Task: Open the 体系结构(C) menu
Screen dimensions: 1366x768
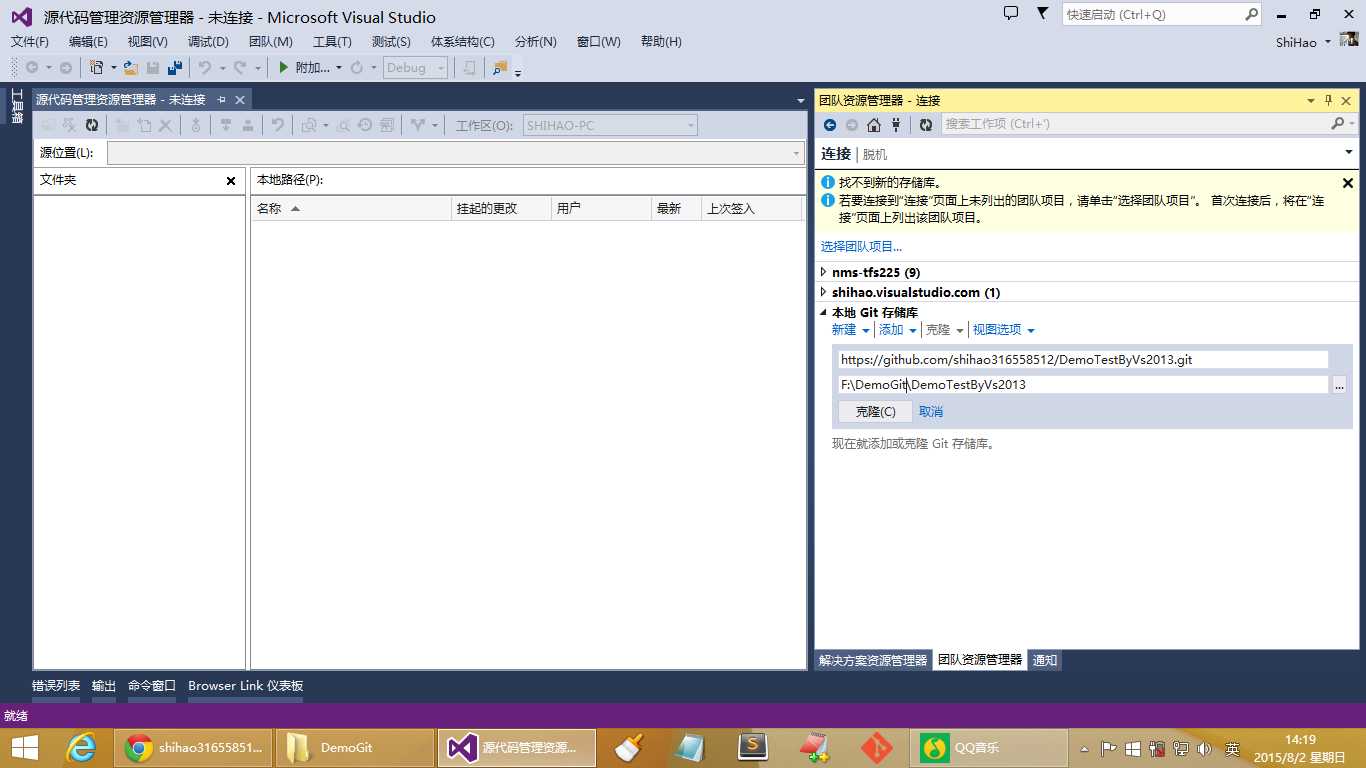Action: [463, 42]
